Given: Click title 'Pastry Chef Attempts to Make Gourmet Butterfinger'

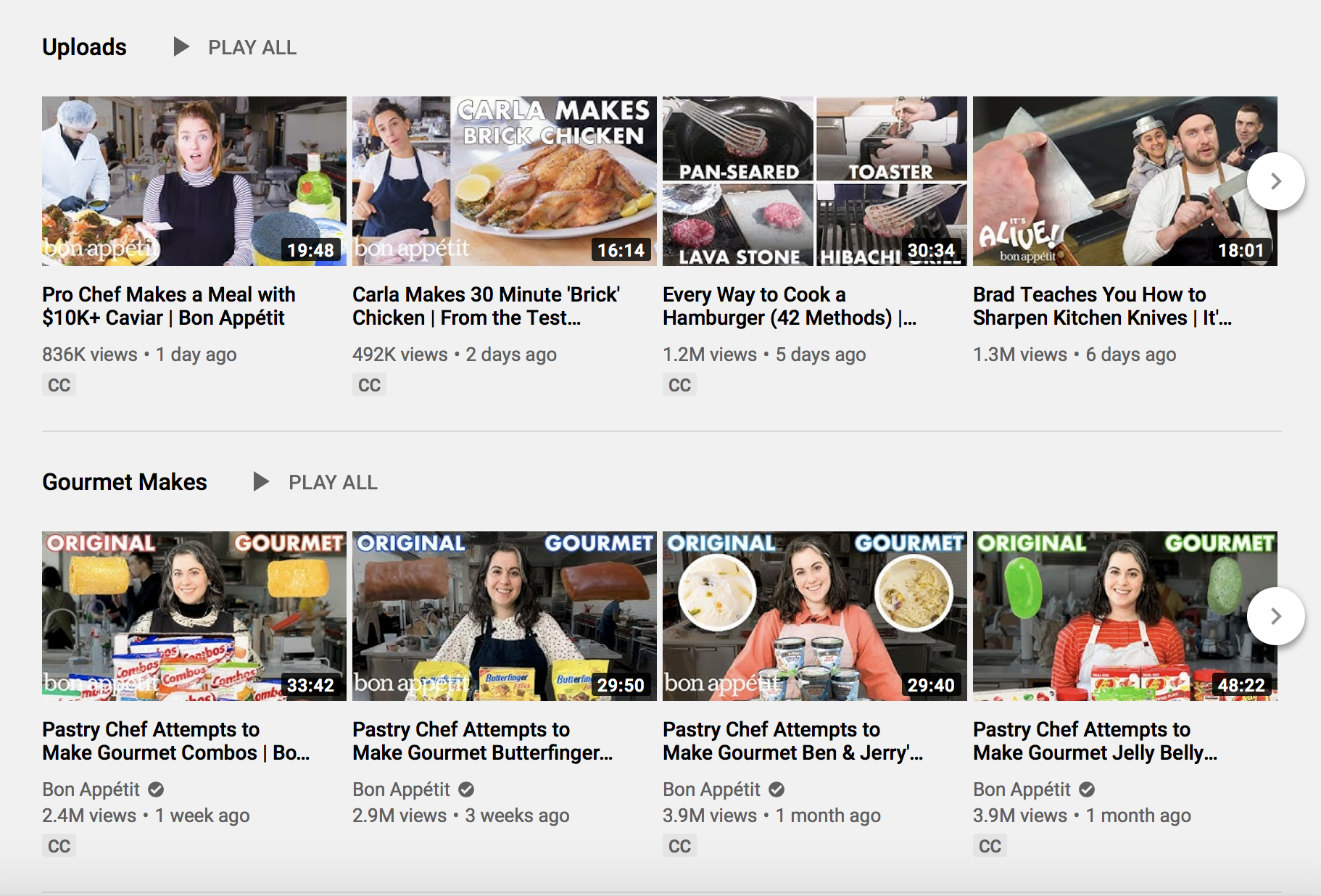Looking at the screenshot, I should [x=483, y=741].
